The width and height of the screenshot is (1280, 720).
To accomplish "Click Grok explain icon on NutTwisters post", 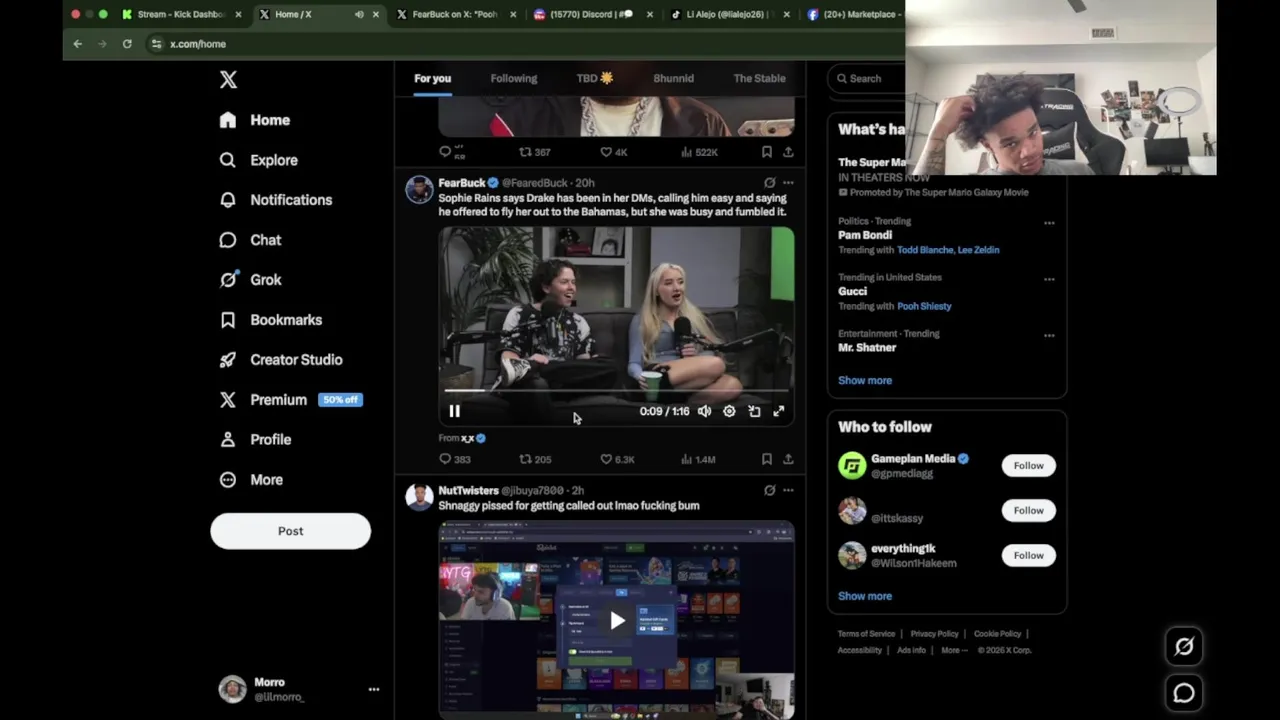I will coord(769,490).
